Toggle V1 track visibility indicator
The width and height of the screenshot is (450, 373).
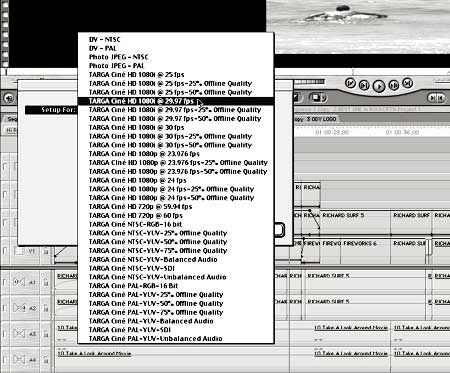pos(5,251)
